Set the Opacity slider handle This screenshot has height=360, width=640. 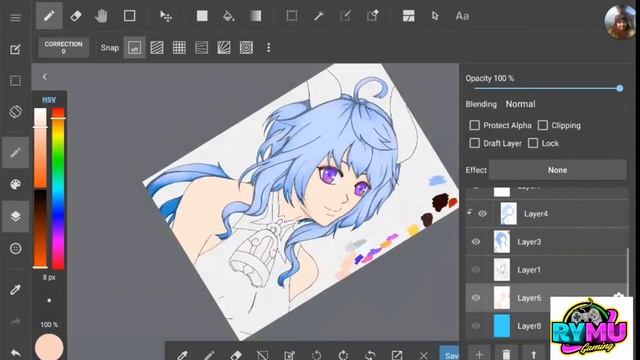pos(620,88)
